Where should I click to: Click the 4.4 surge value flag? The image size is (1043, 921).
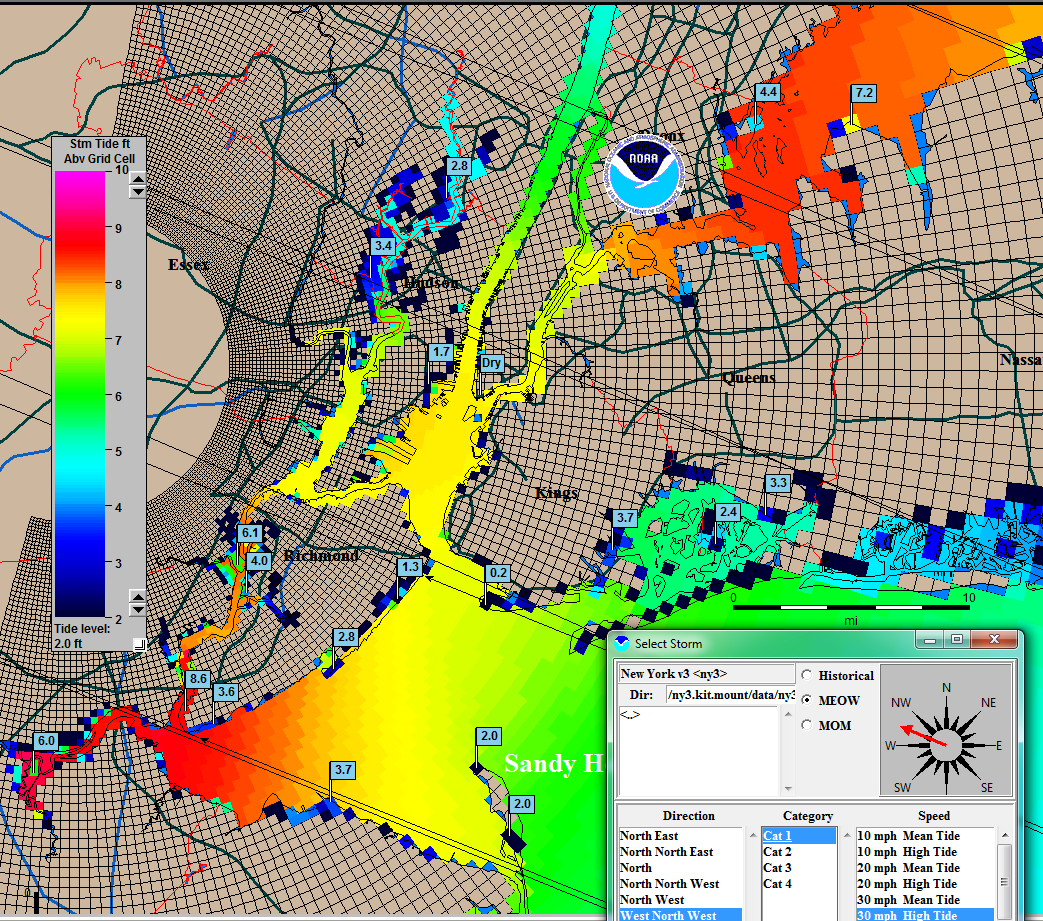pyautogui.click(x=768, y=92)
